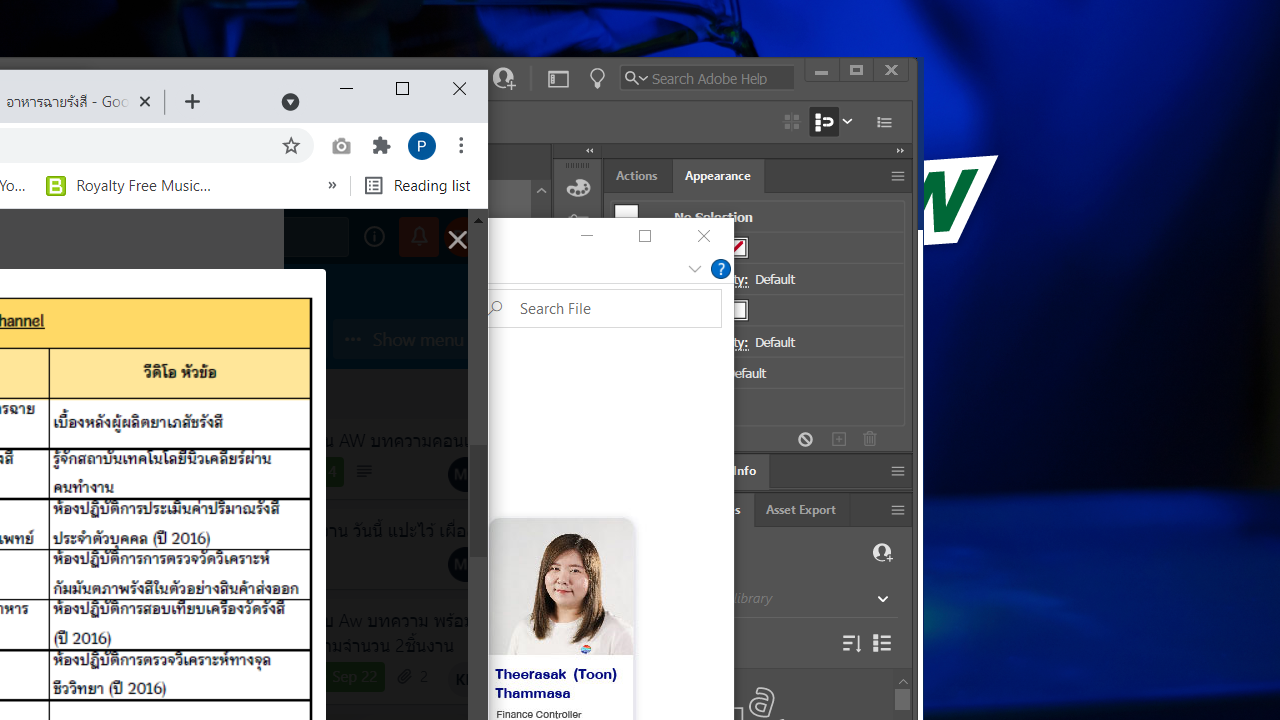Select the Appearance tab

click(x=717, y=176)
